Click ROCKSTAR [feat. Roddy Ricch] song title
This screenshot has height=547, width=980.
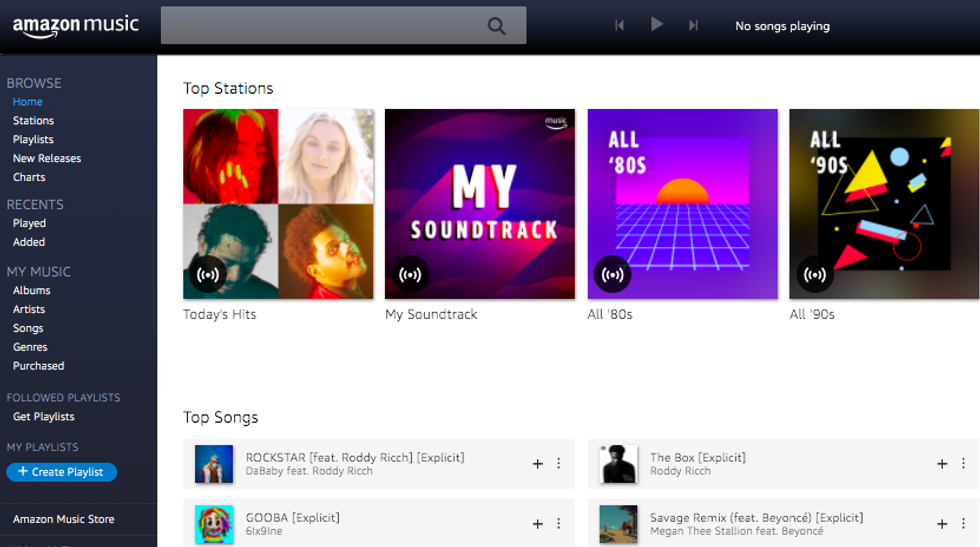pos(355,458)
